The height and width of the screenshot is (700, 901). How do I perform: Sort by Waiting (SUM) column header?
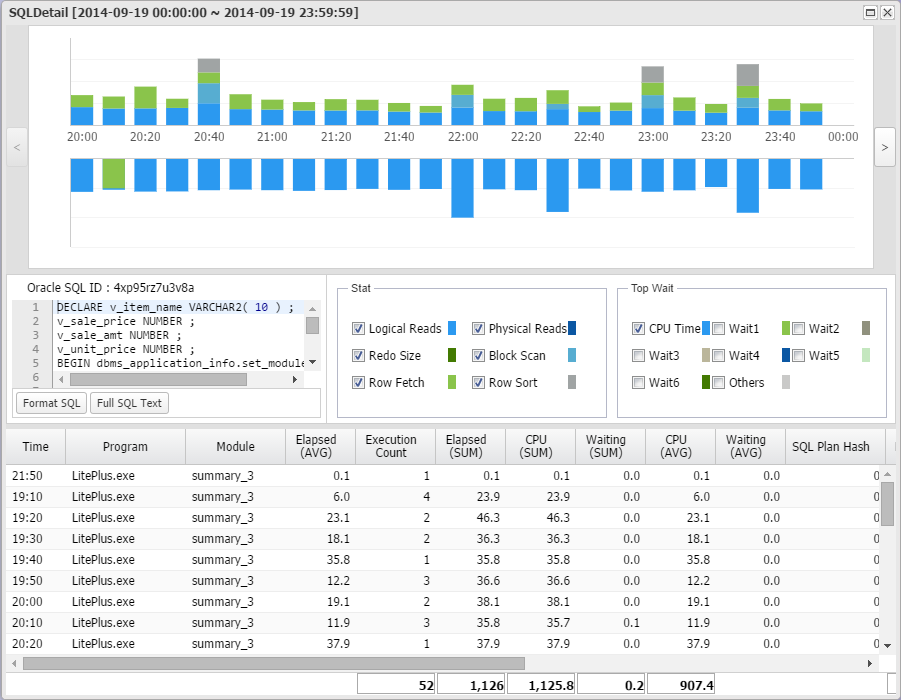[611, 447]
